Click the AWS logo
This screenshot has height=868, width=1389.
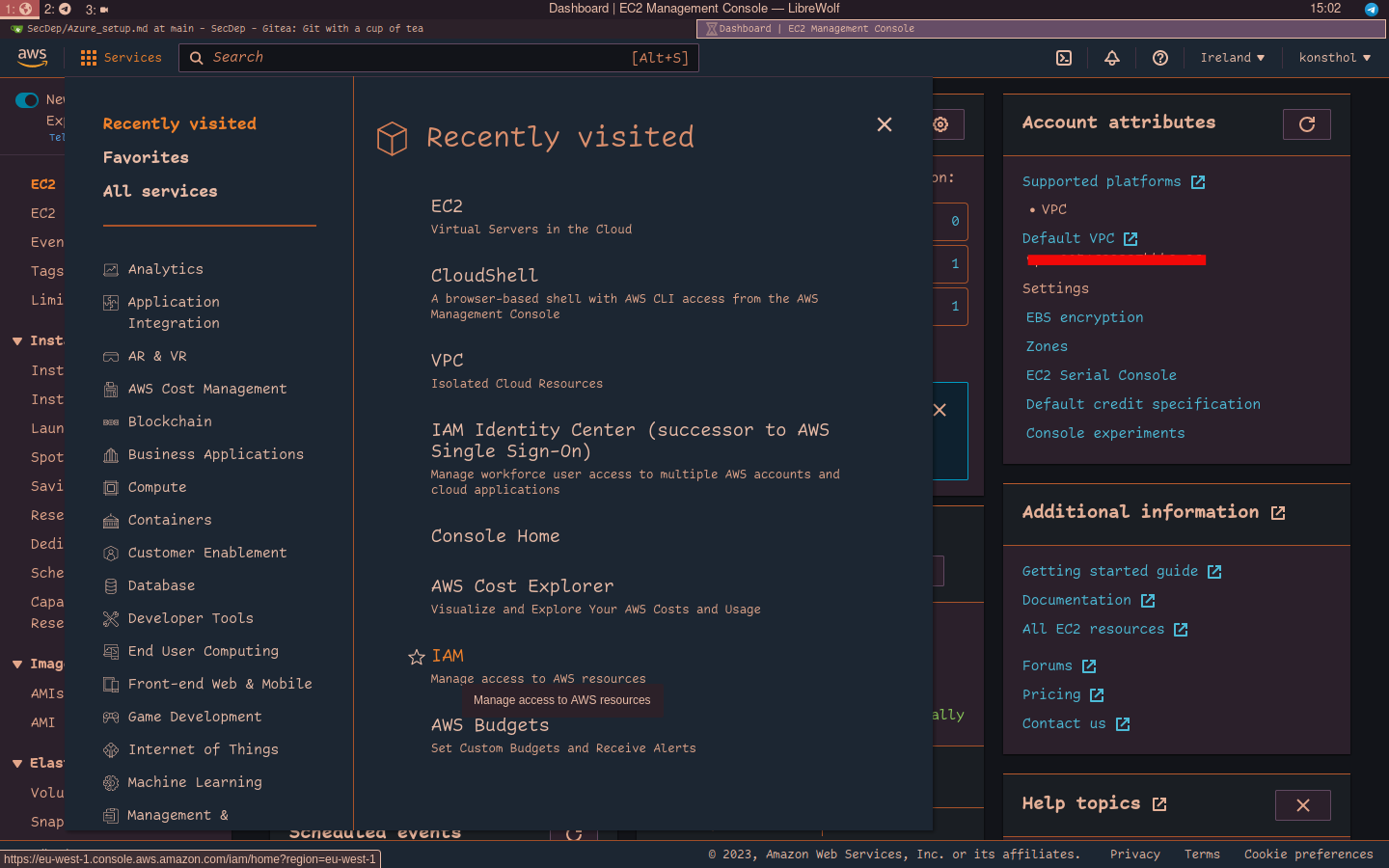pos(32,58)
